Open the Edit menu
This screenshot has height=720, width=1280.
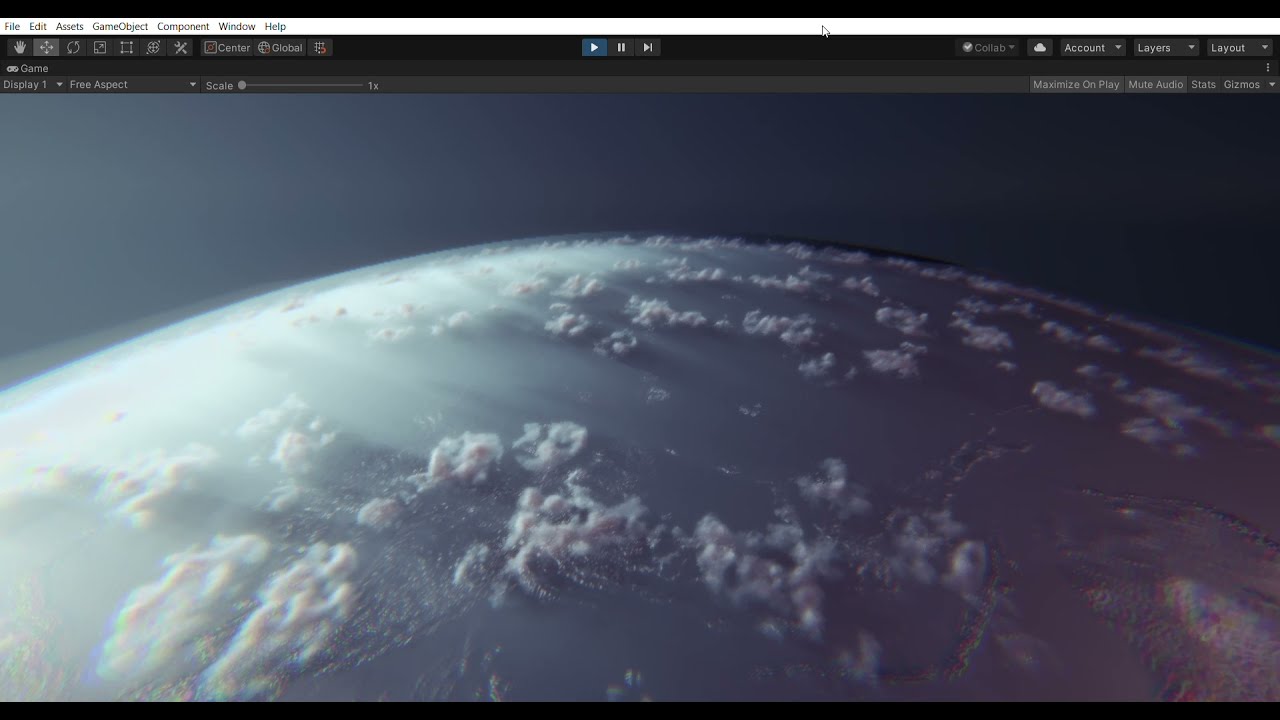coord(38,26)
